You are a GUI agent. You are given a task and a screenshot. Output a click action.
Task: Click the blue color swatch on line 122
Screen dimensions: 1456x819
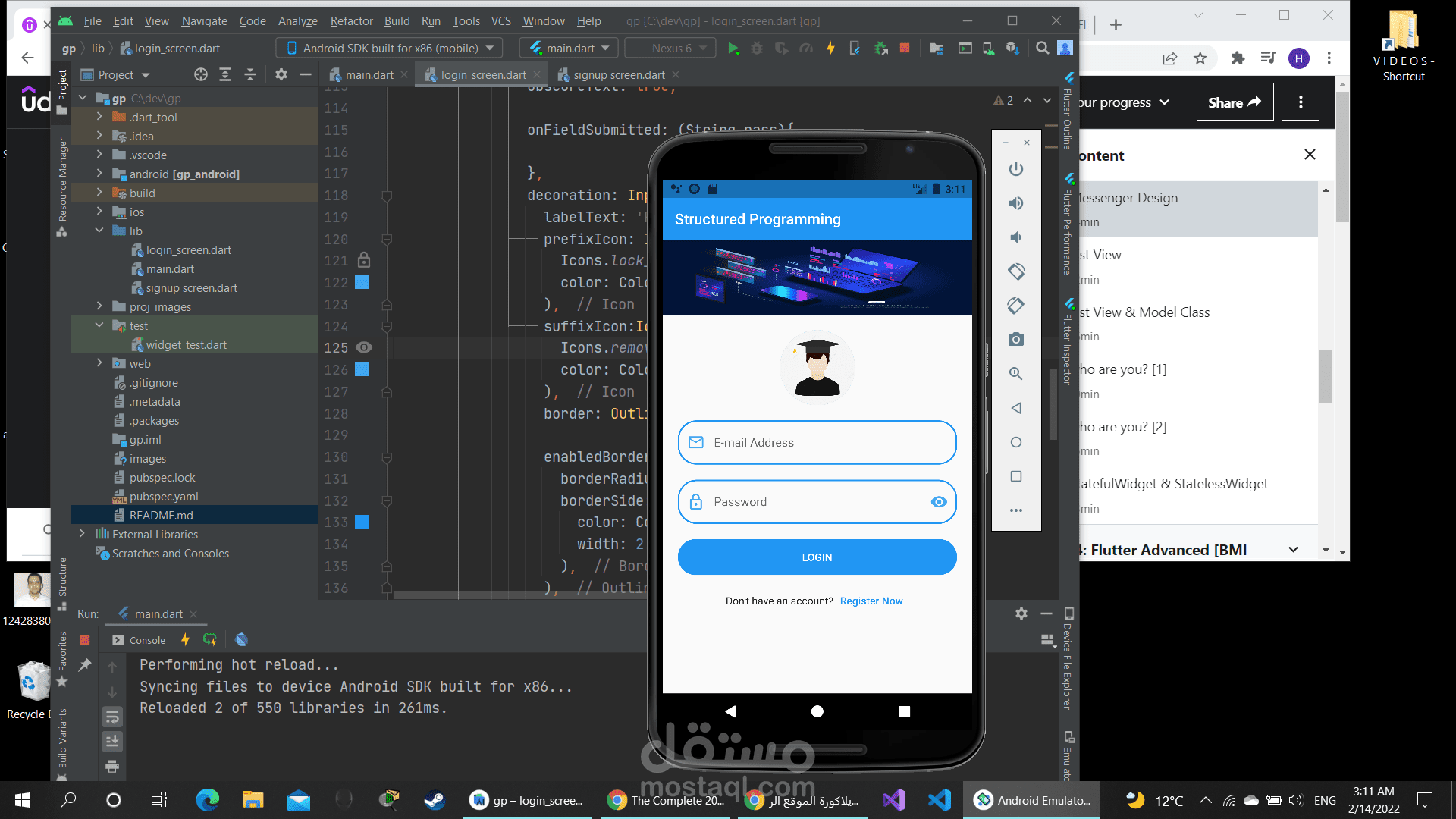pos(362,282)
